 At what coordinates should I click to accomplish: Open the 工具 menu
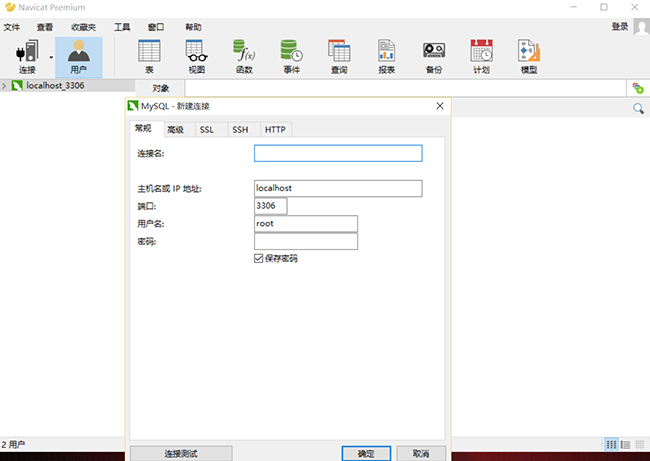pos(122,27)
